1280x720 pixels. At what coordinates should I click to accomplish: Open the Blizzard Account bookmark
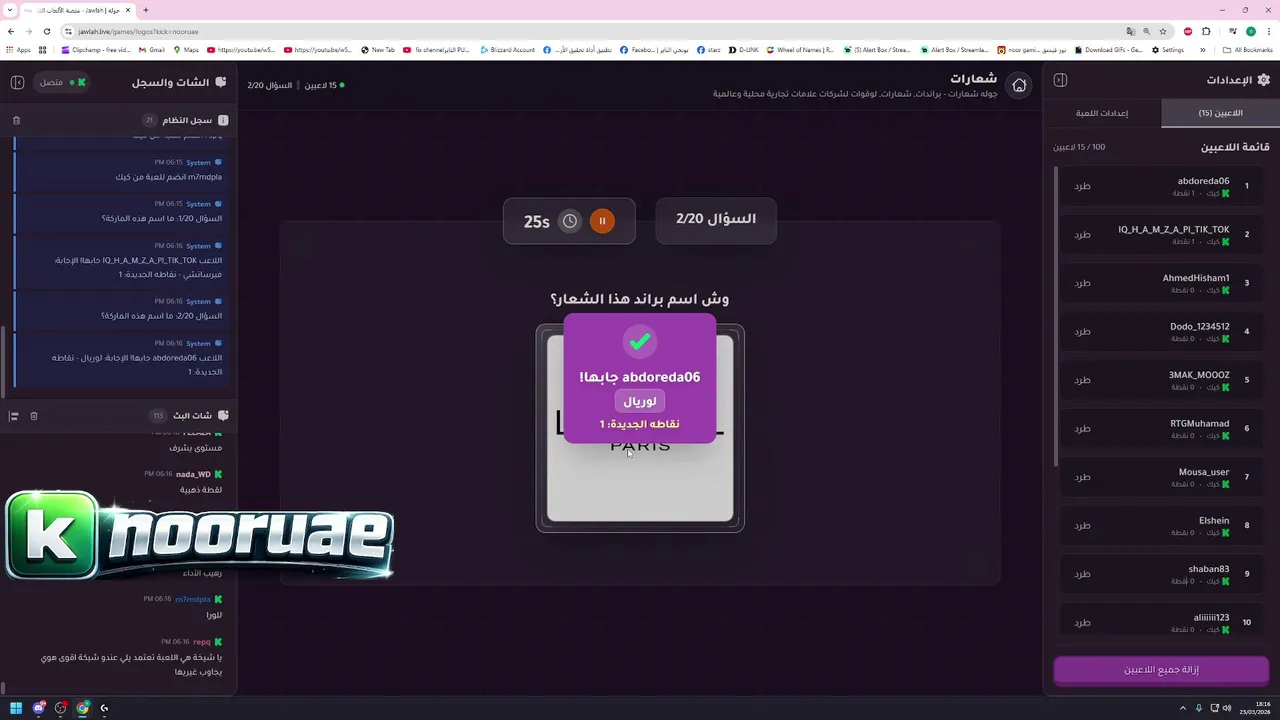click(508, 50)
